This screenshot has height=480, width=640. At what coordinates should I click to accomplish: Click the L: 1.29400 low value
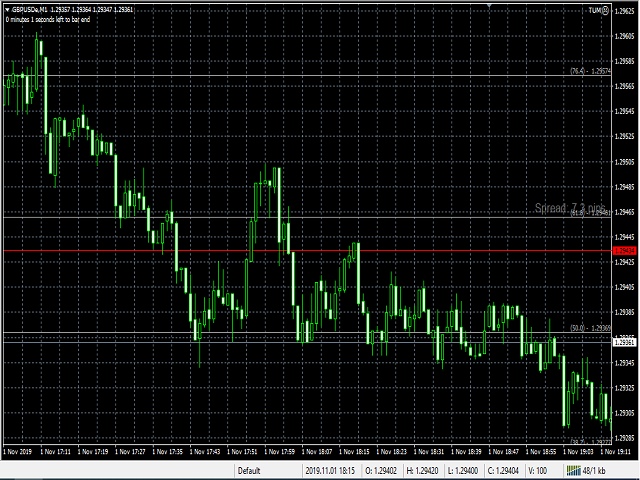coord(463,471)
